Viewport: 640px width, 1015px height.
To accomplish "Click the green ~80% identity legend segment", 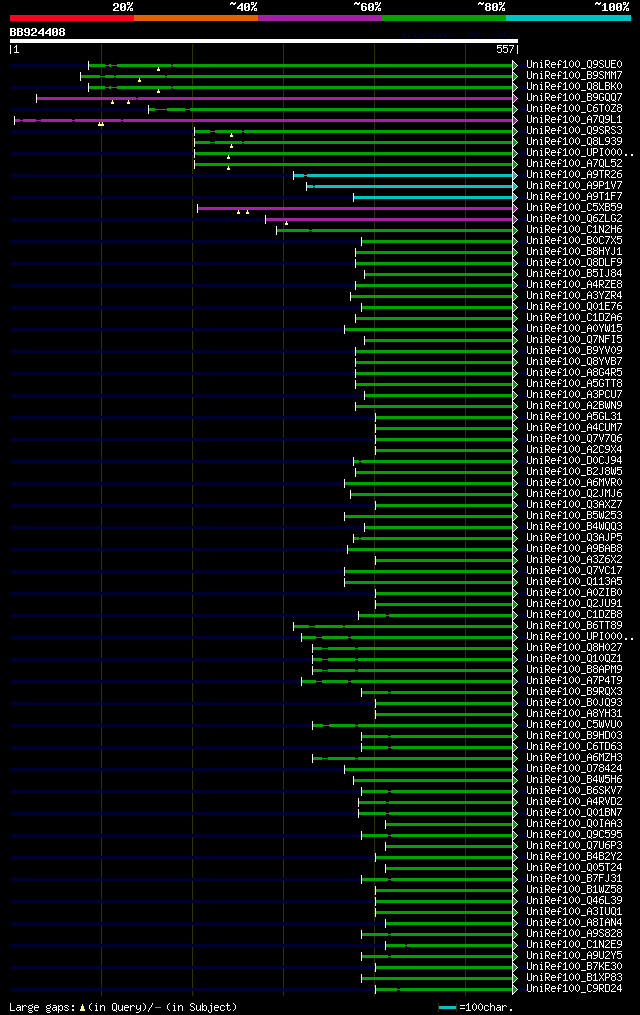I will click(x=444, y=18).
